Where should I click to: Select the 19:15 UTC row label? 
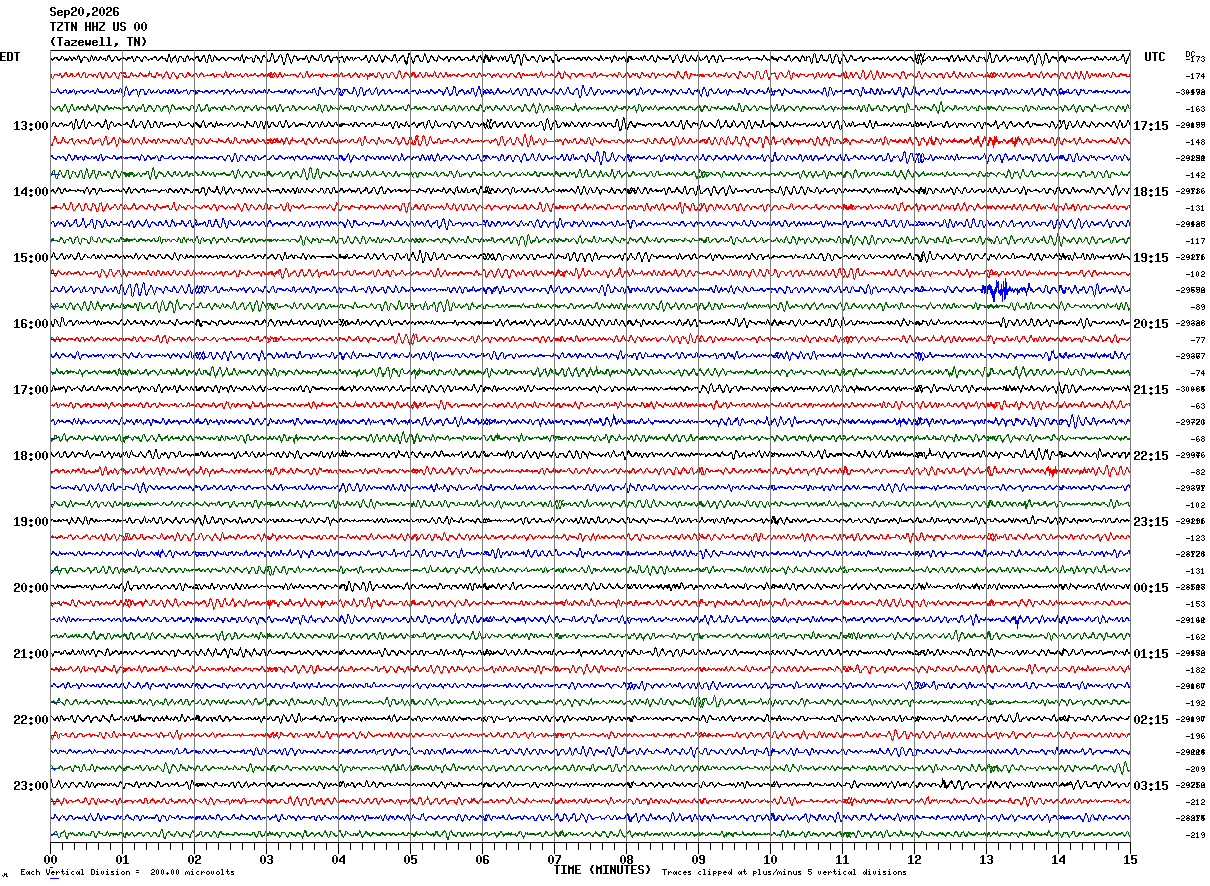coord(1150,258)
